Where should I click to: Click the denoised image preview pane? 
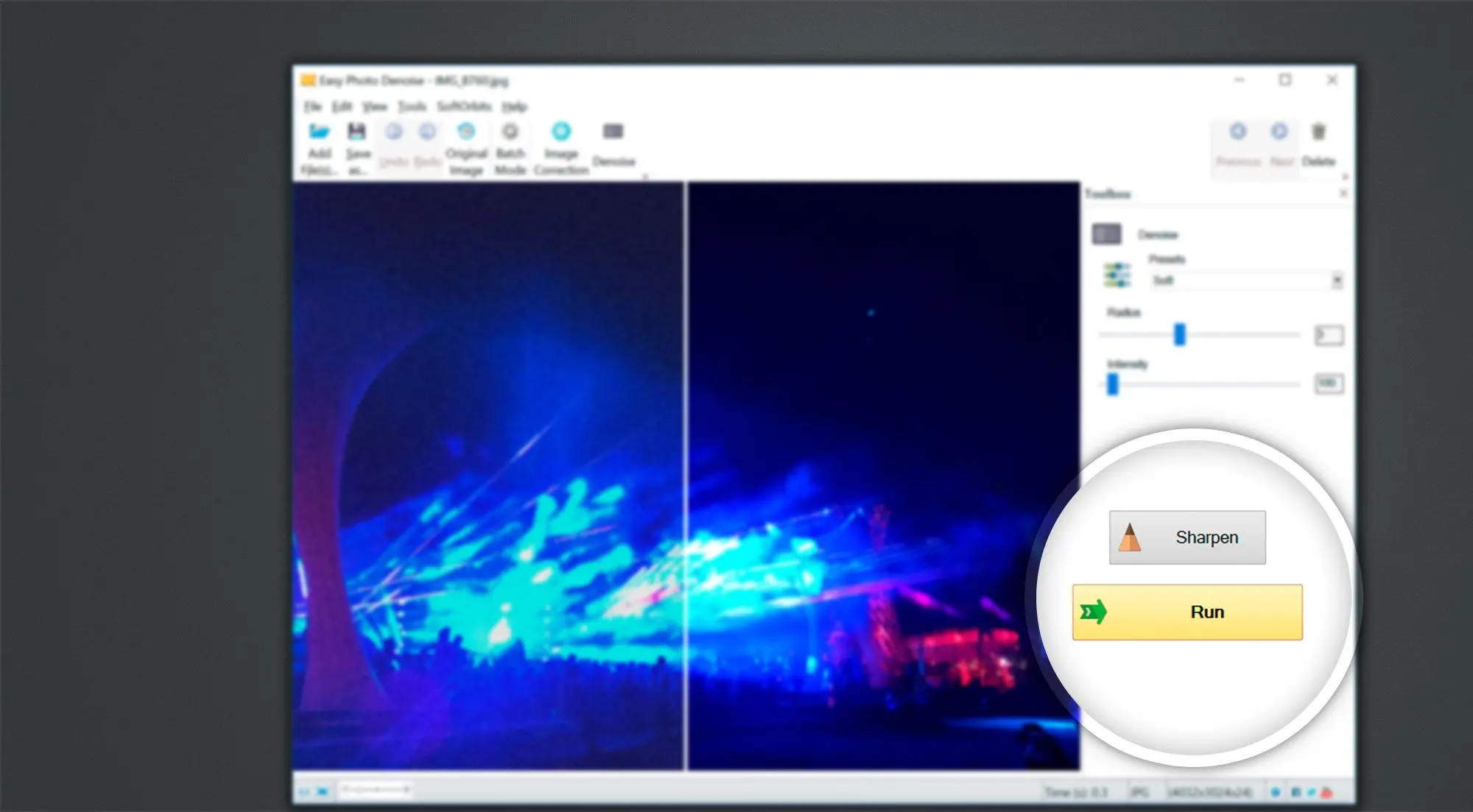click(884, 476)
